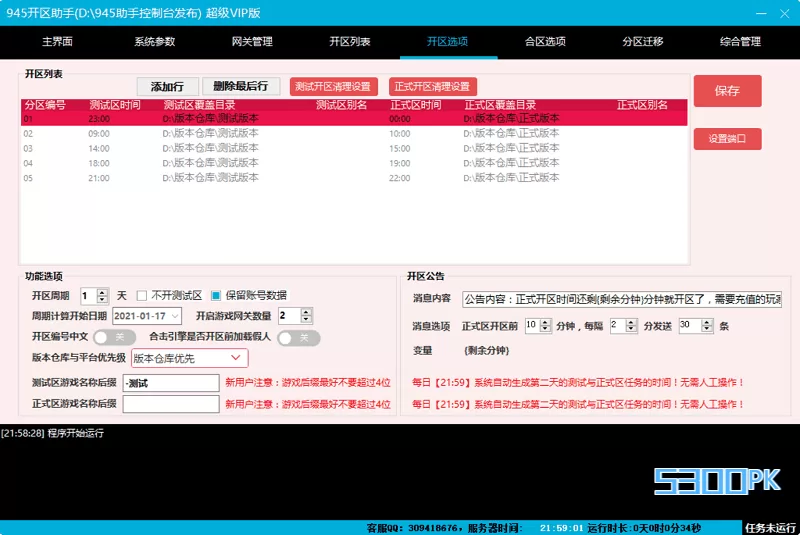Image resolution: width=800 pixels, height=535 pixels.
Task: Close the 945开区助手 window
Action: coord(785,13)
